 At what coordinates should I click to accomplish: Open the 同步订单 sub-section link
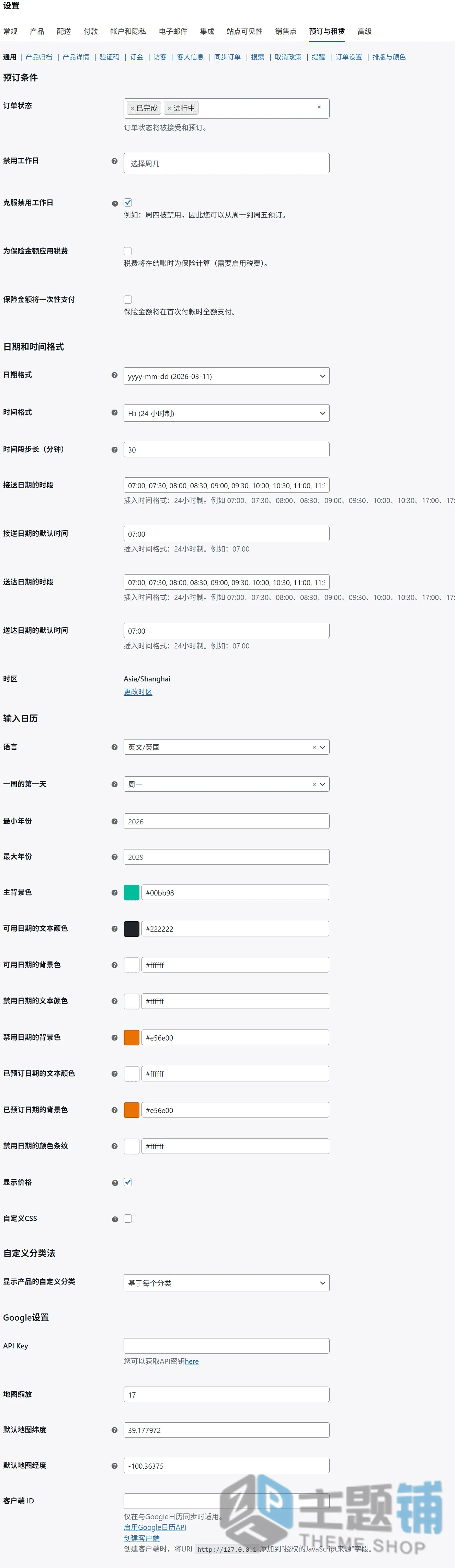pyautogui.click(x=227, y=57)
